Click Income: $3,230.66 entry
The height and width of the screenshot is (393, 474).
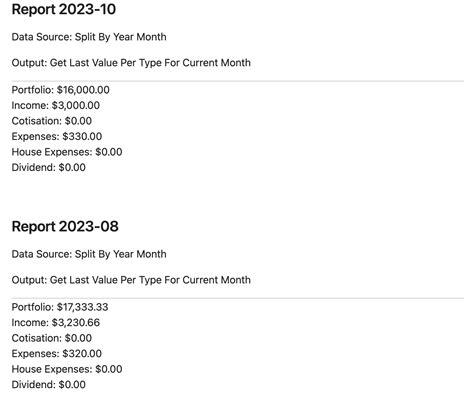coord(56,323)
